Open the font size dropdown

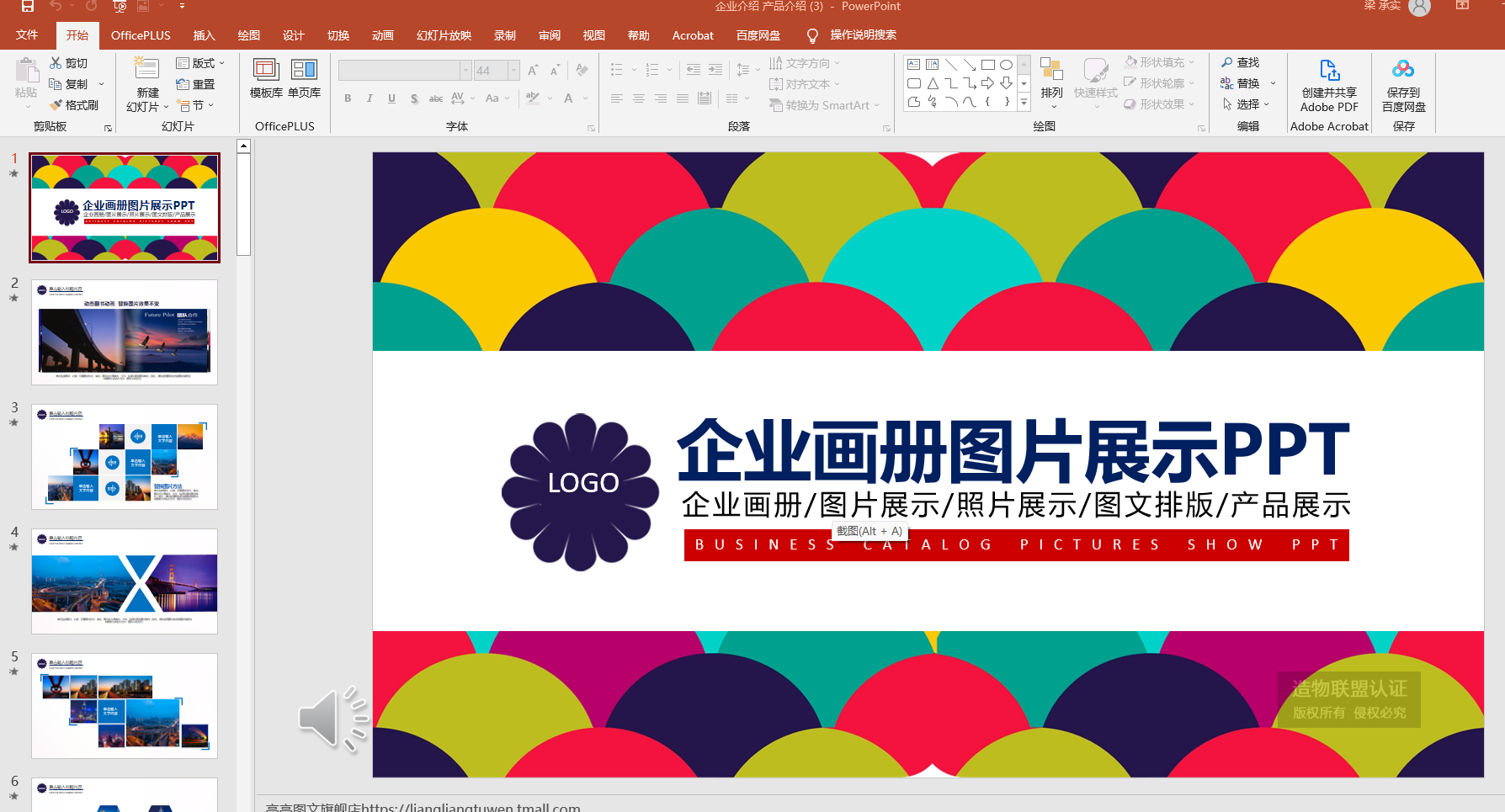tap(513, 71)
